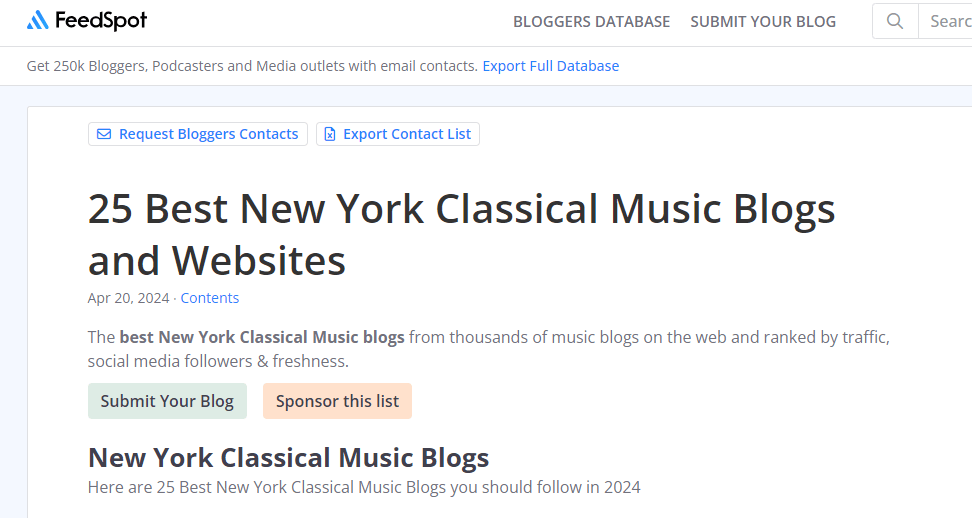Click the bold "best New York Classical Music blogs" text
The image size is (972, 518).
click(262, 337)
